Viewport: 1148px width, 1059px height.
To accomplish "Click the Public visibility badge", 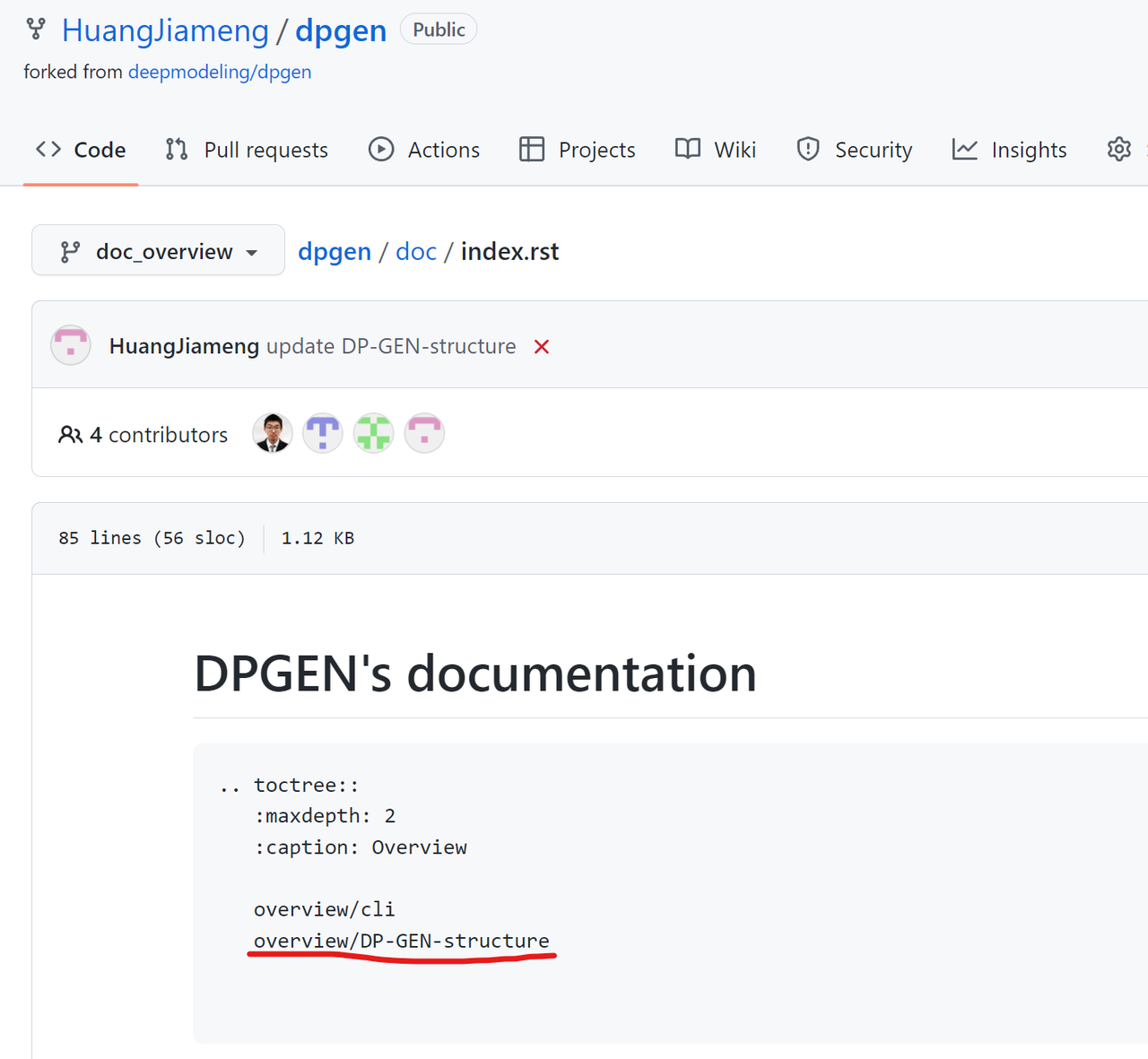I will pos(439,30).
